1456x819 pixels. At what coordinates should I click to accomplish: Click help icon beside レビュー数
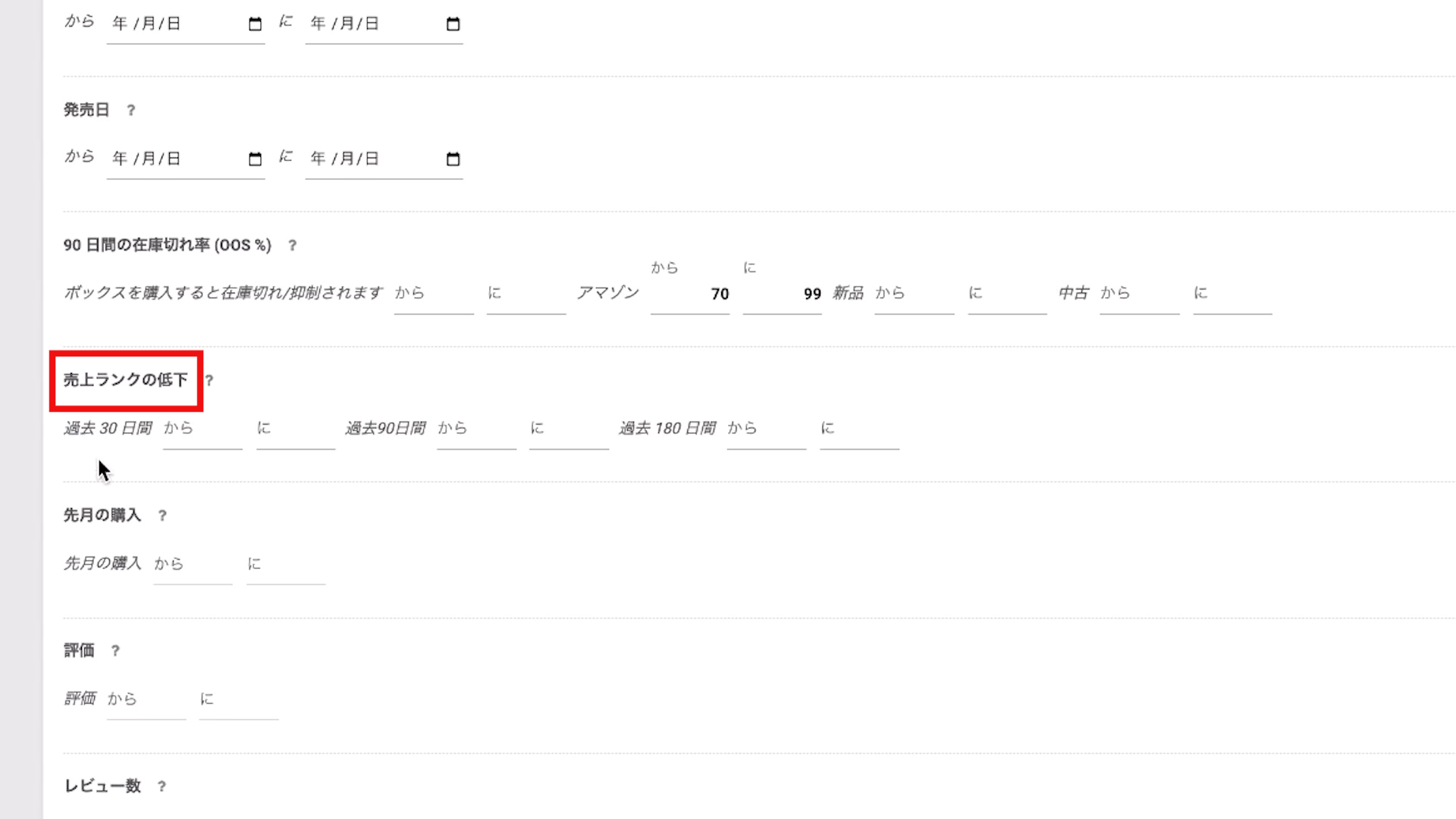pos(162,786)
